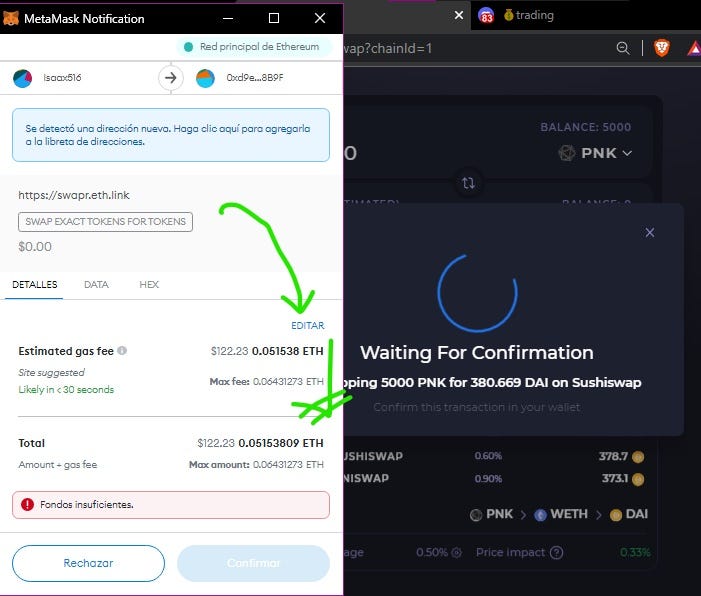Click the browser address bar URL
The width and height of the screenshot is (701, 596).
point(388,48)
